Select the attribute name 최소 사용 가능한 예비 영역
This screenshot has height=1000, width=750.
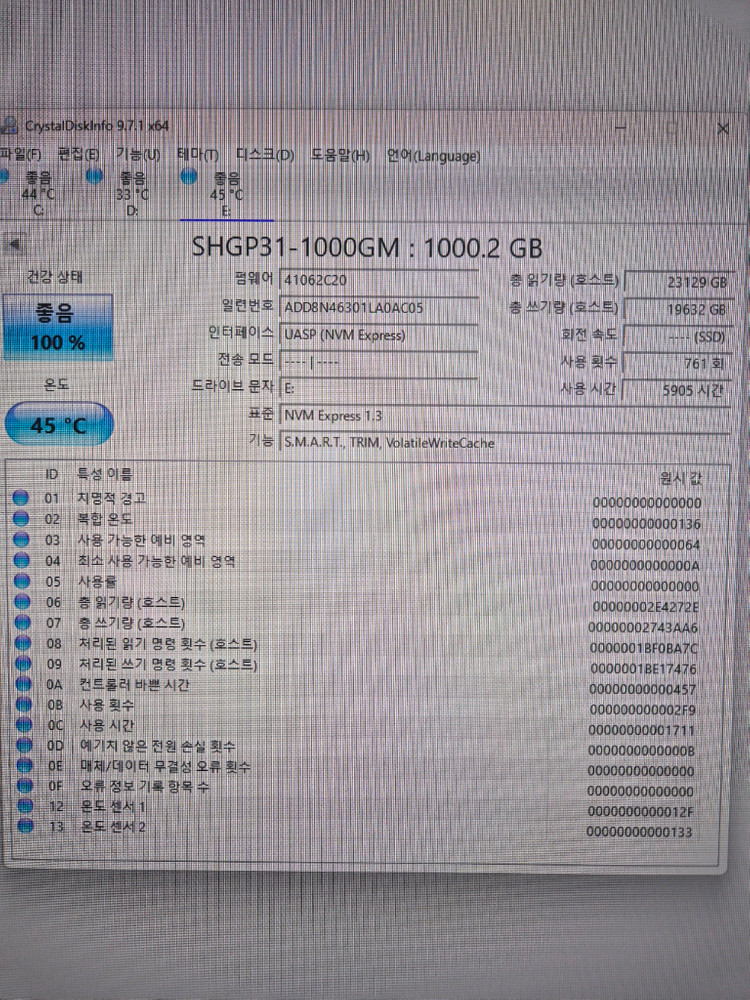point(157,561)
